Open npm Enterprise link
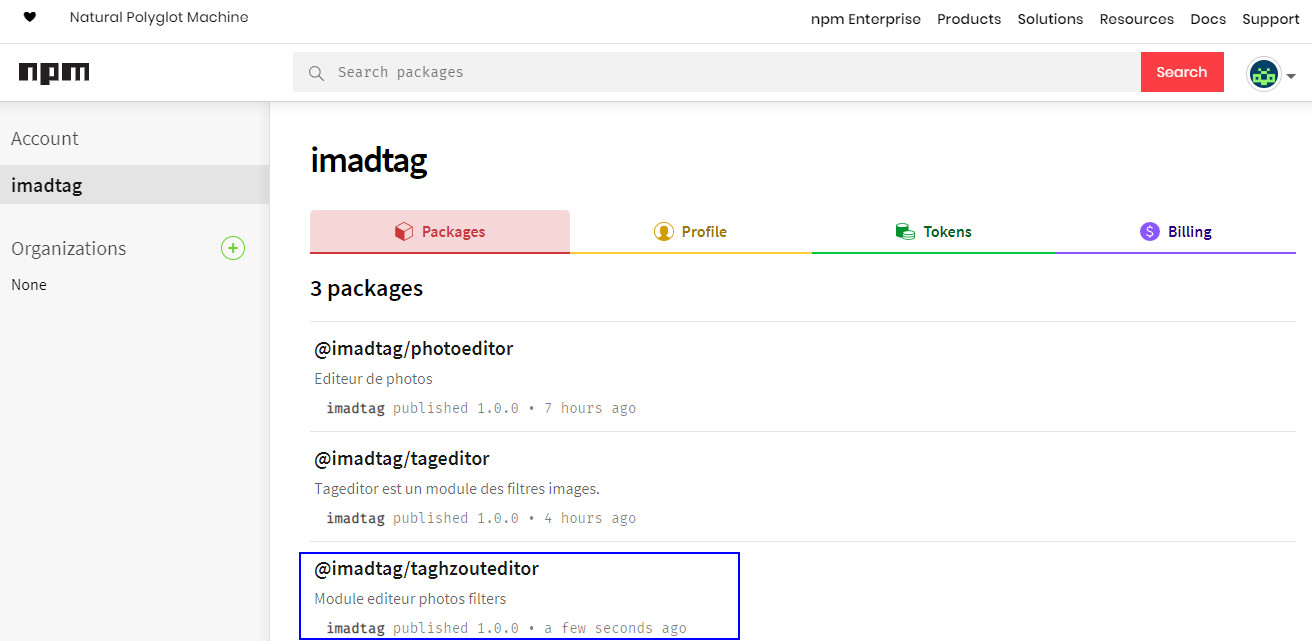This screenshot has height=641, width=1312. point(866,19)
